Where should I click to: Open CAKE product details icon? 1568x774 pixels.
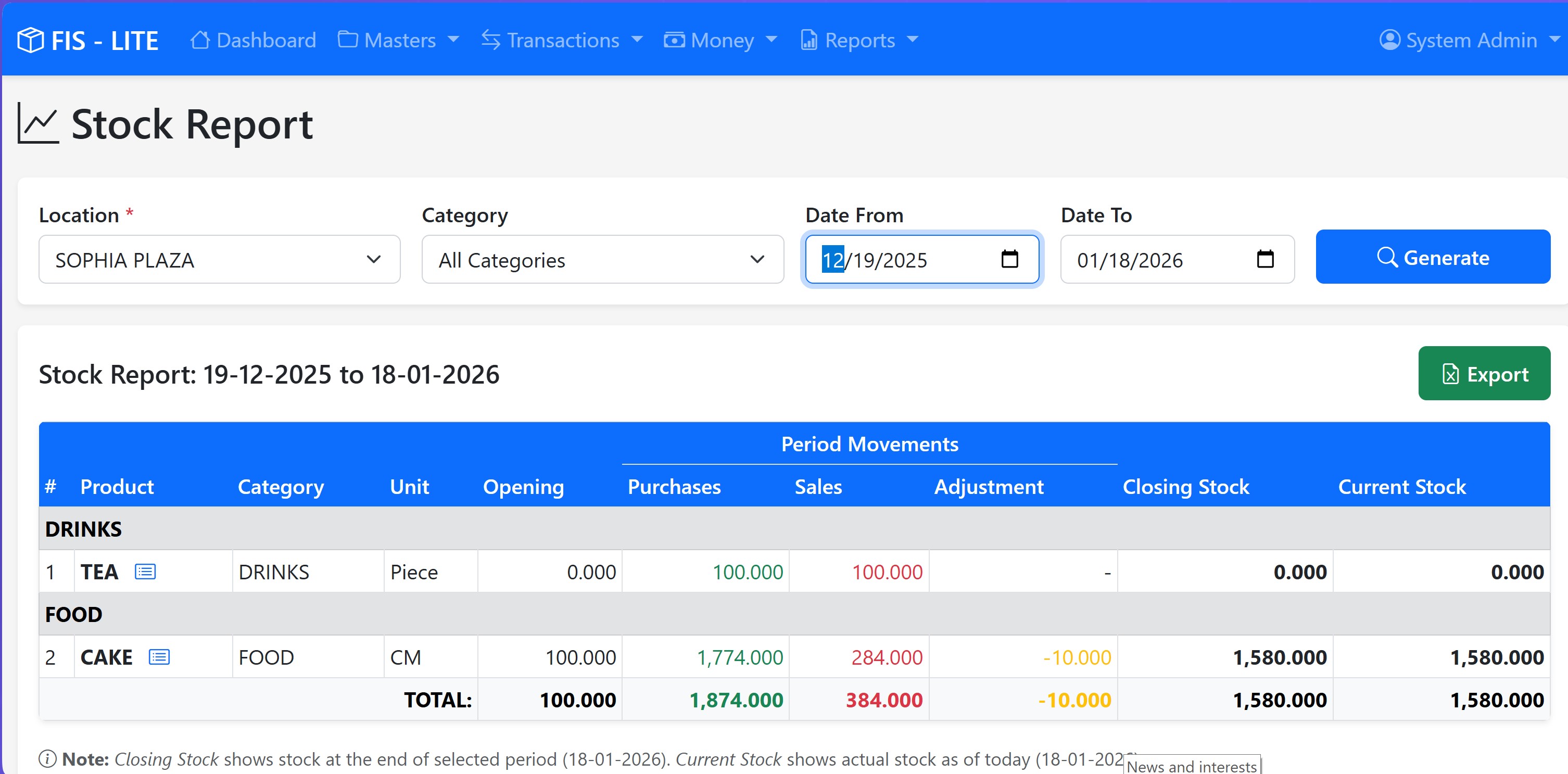159,656
